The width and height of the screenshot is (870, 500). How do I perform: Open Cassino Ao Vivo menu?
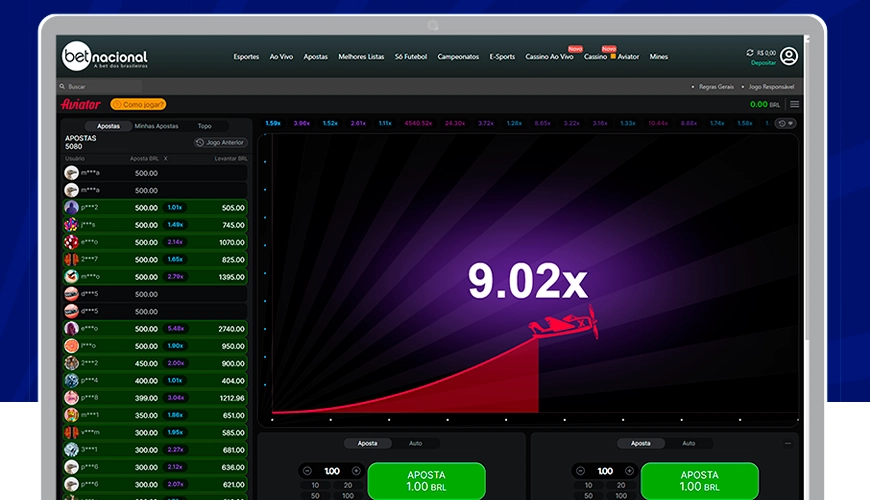(549, 57)
